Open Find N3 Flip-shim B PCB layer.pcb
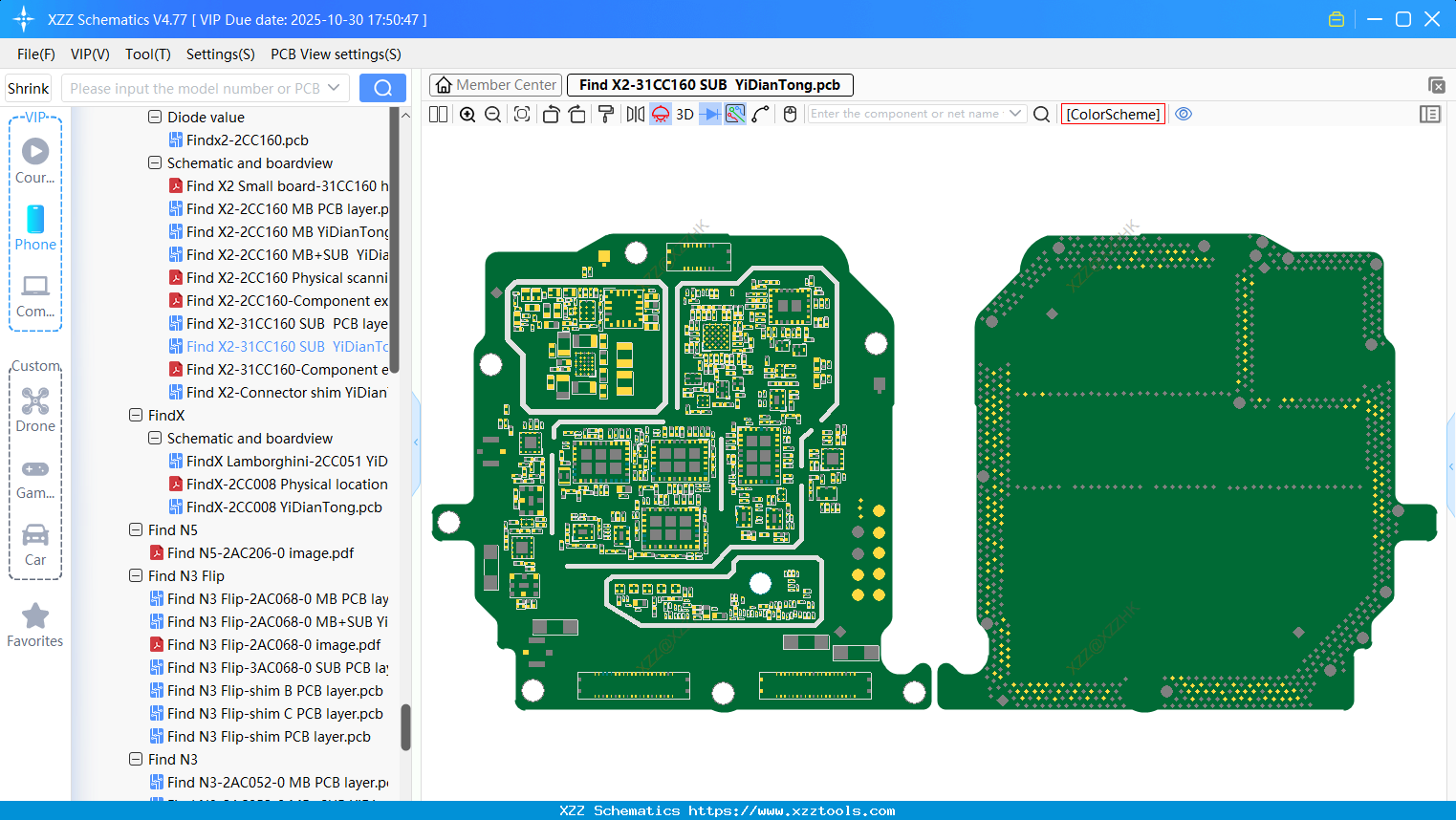This screenshot has height=820, width=1456. click(267, 691)
